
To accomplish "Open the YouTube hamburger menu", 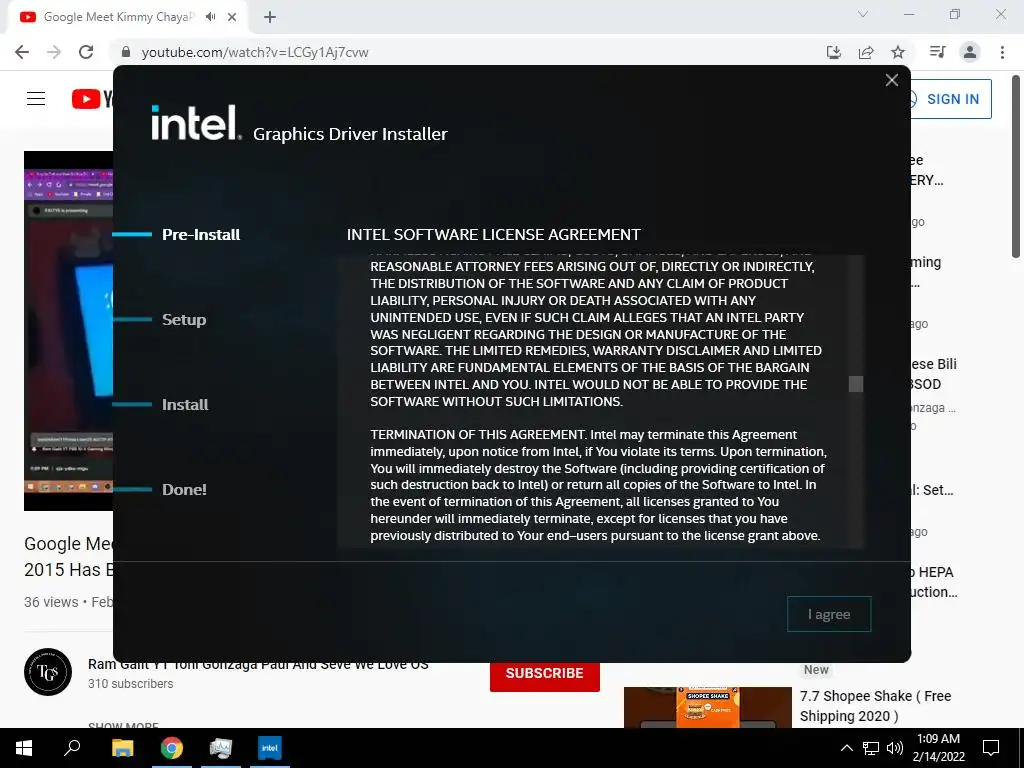I will pos(36,99).
